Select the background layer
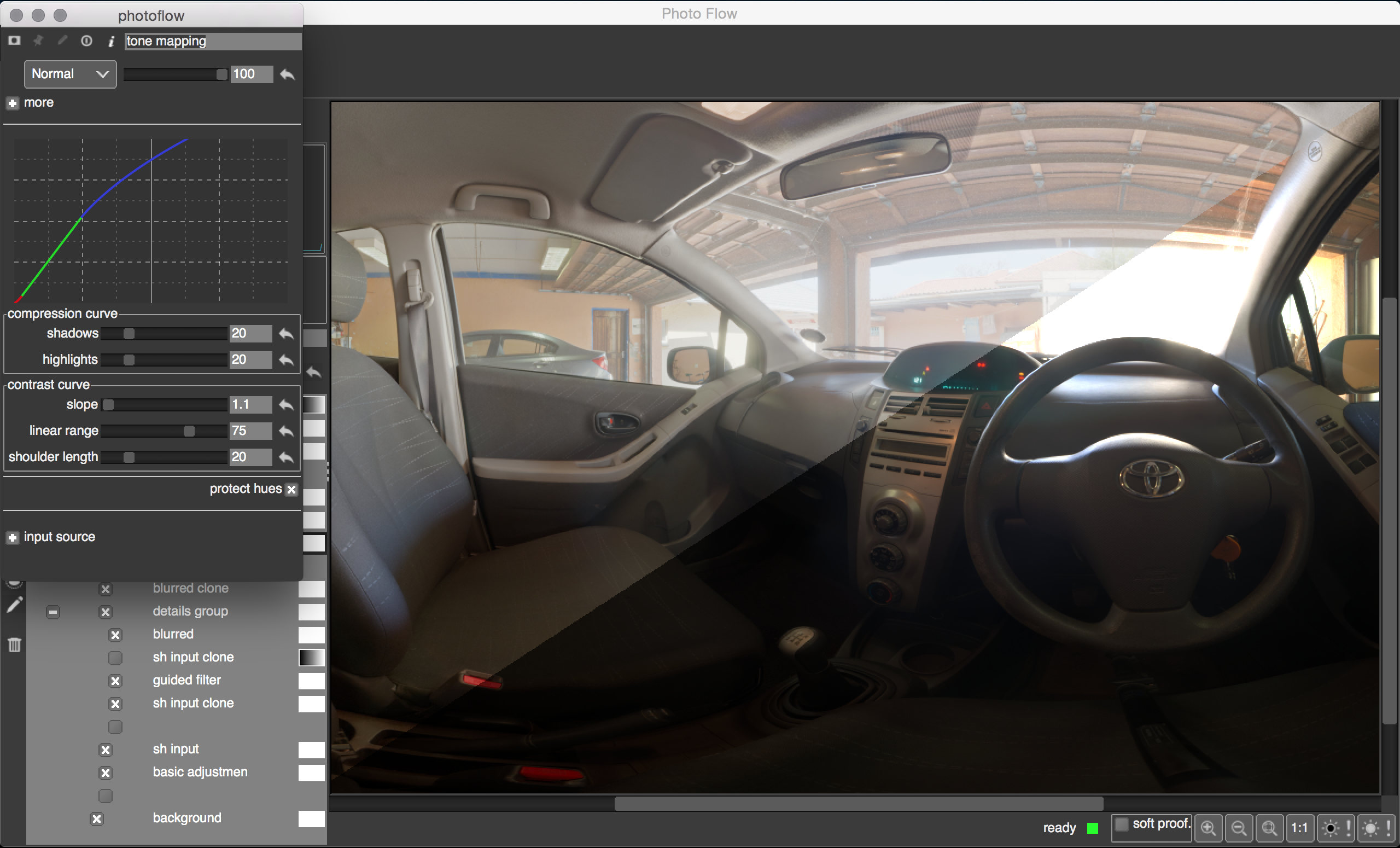Viewport: 1400px width, 848px height. [x=187, y=818]
